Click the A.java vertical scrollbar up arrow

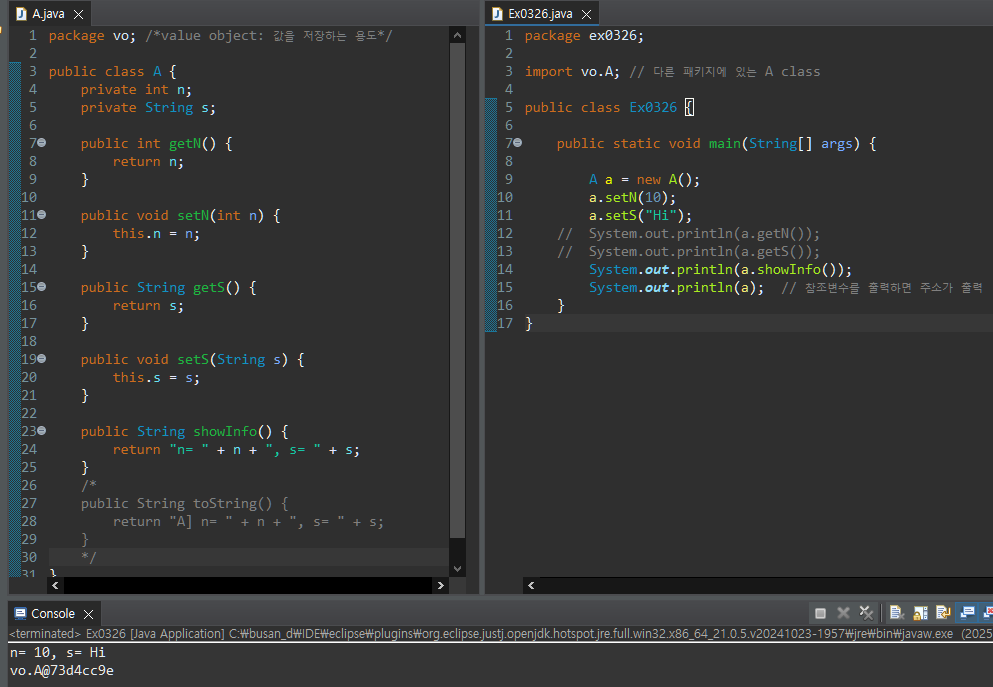457,35
